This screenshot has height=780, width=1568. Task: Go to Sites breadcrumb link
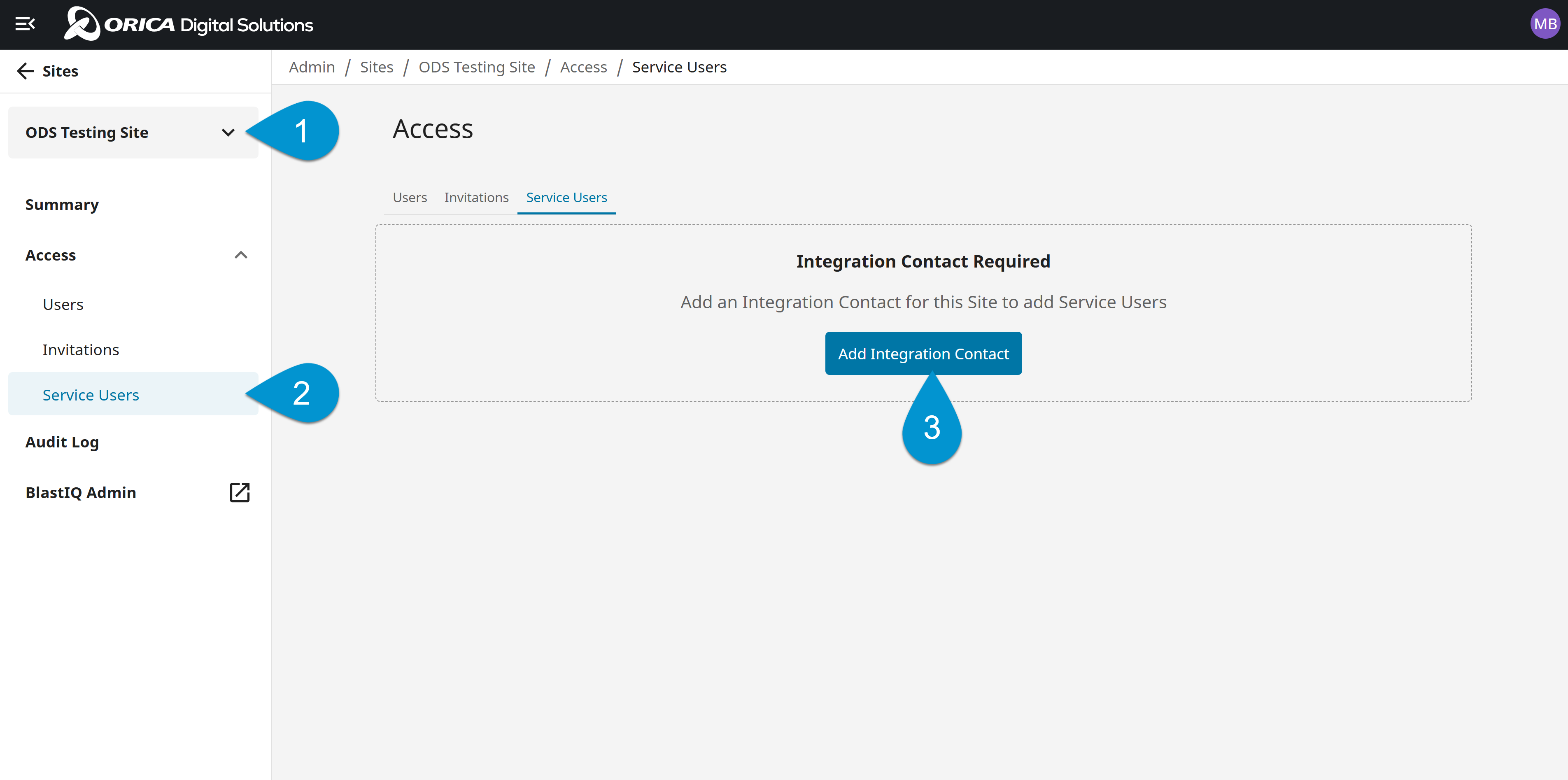click(x=377, y=67)
